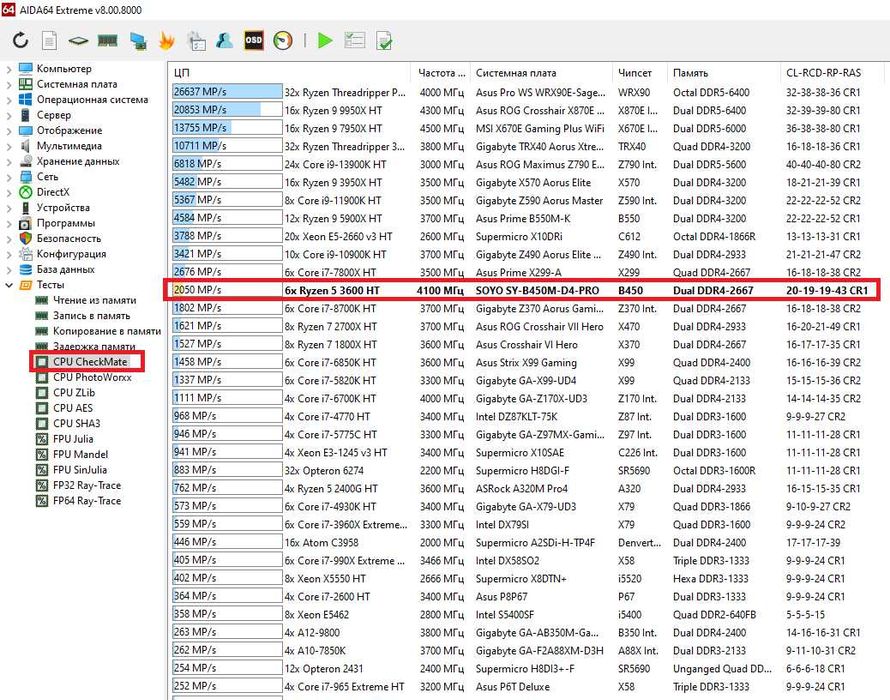This screenshot has width=890, height=700.
Task: Click the memory module toolbar icon
Action: (108, 40)
